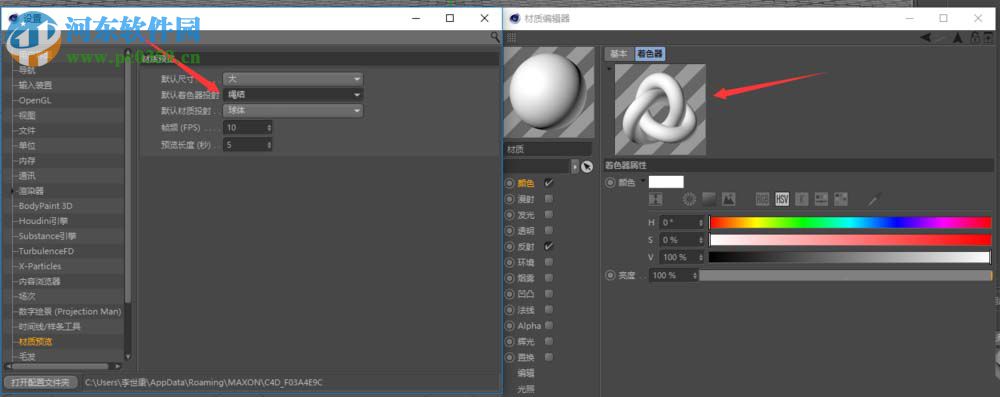1000x397 pixels.
Task: Disable the 反射 channel checkbox
Action: coord(548,246)
